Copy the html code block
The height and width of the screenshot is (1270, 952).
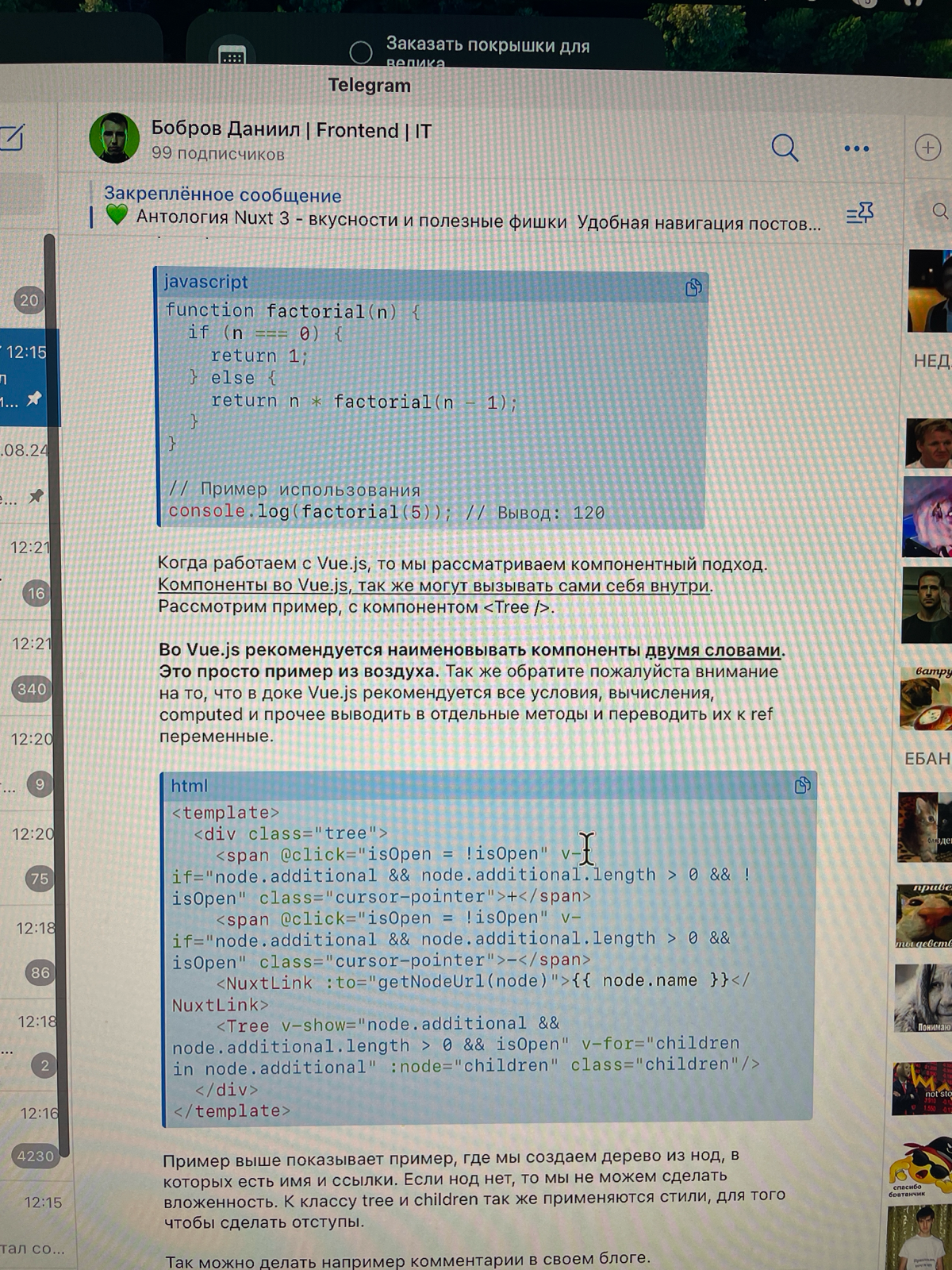click(x=802, y=786)
